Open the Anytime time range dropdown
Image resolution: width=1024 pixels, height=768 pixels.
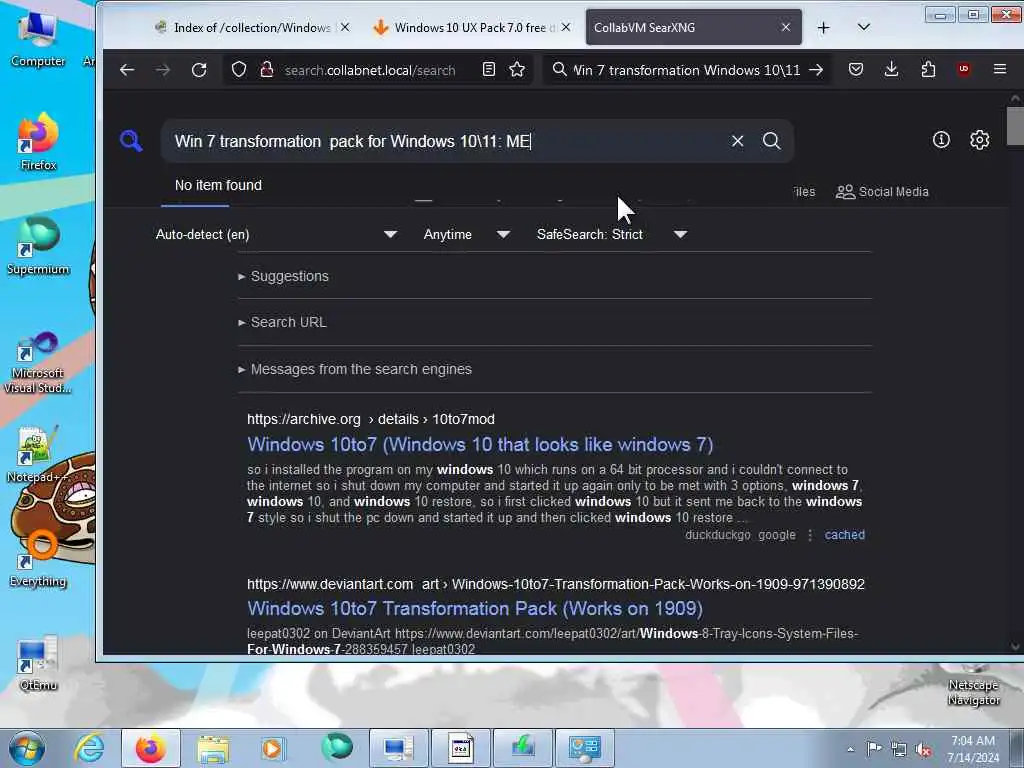466,234
